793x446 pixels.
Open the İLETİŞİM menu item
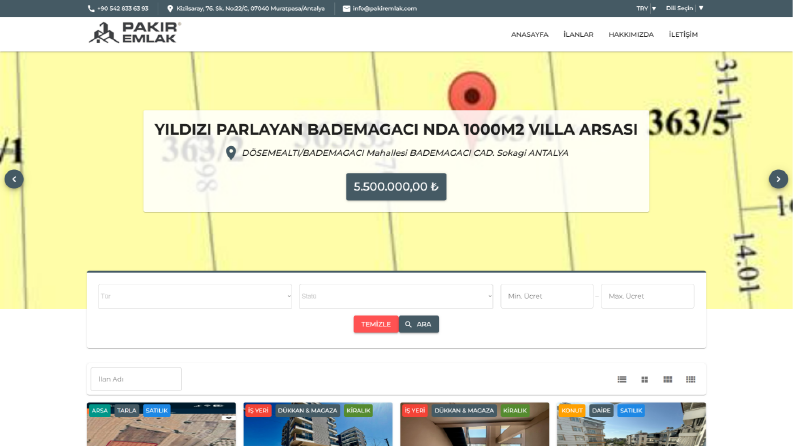click(x=683, y=34)
